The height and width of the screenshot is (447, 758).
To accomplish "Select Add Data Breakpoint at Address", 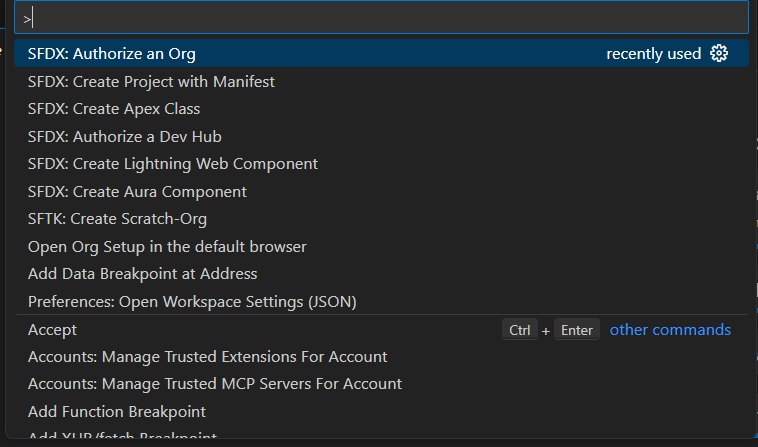I will coord(142,274).
